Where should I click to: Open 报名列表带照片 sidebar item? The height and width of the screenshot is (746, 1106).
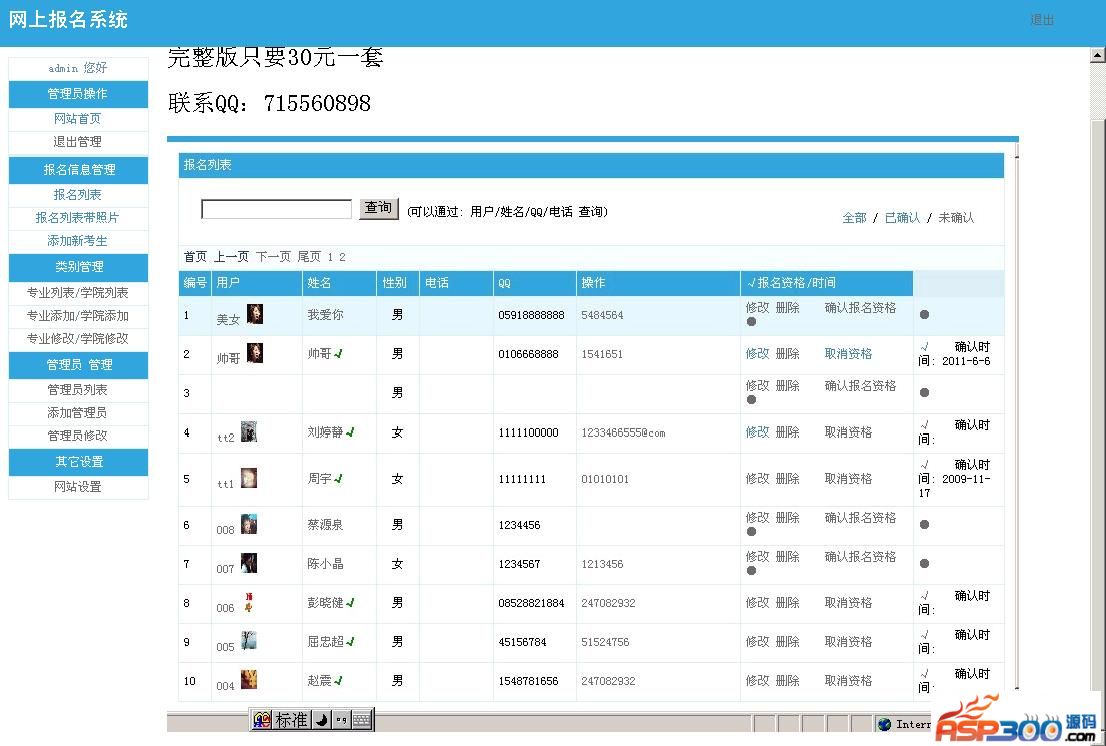click(x=78, y=218)
